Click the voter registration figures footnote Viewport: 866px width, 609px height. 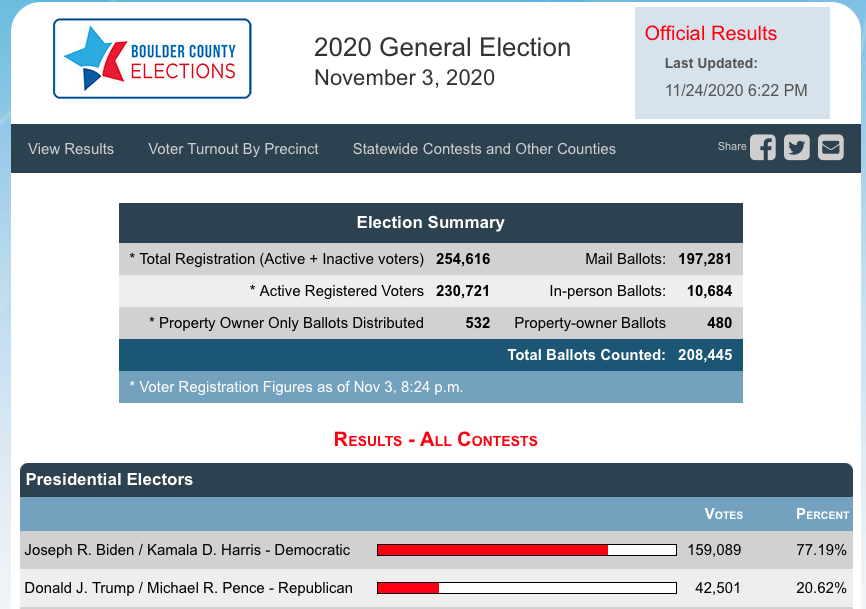(295, 386)
